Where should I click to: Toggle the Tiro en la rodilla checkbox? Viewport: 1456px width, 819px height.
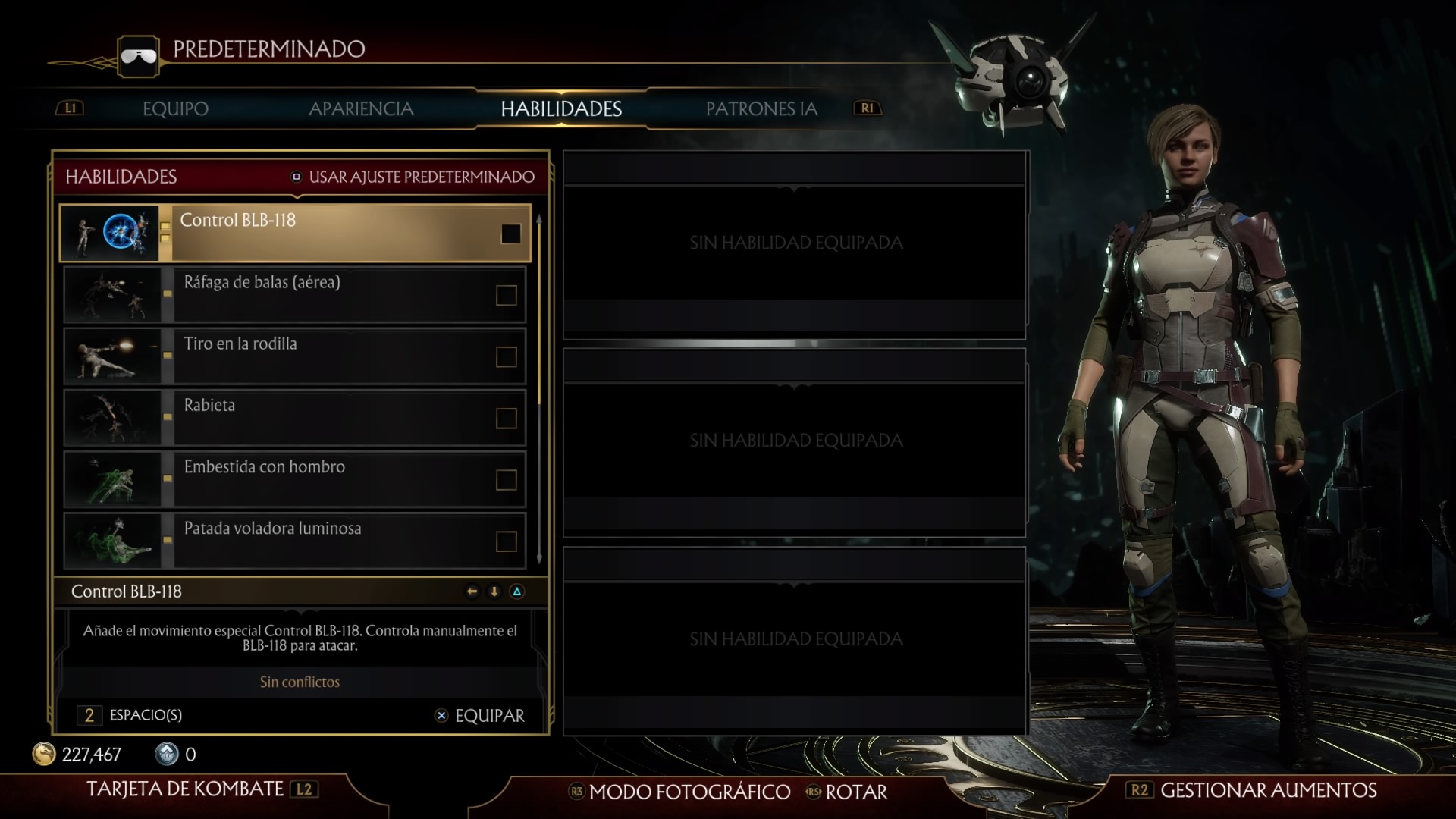(x=506, y=356)
